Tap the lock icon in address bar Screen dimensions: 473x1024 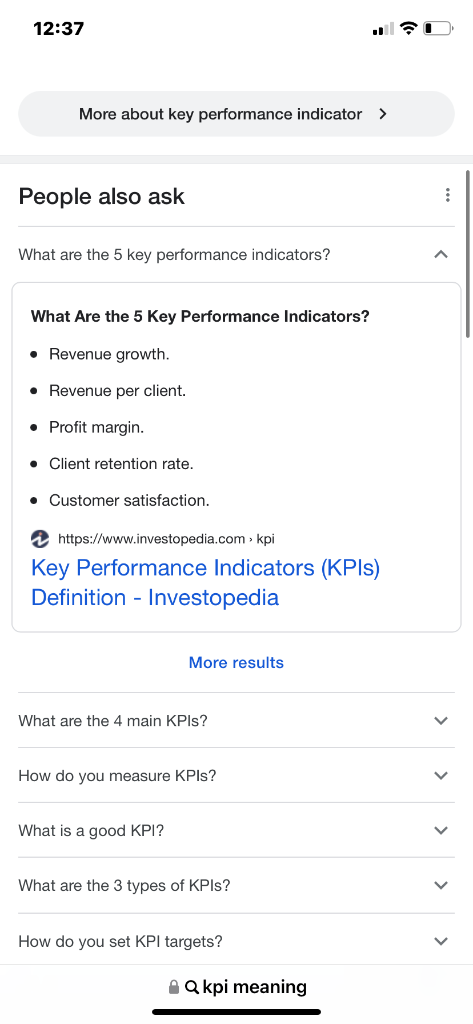point(174,987)
